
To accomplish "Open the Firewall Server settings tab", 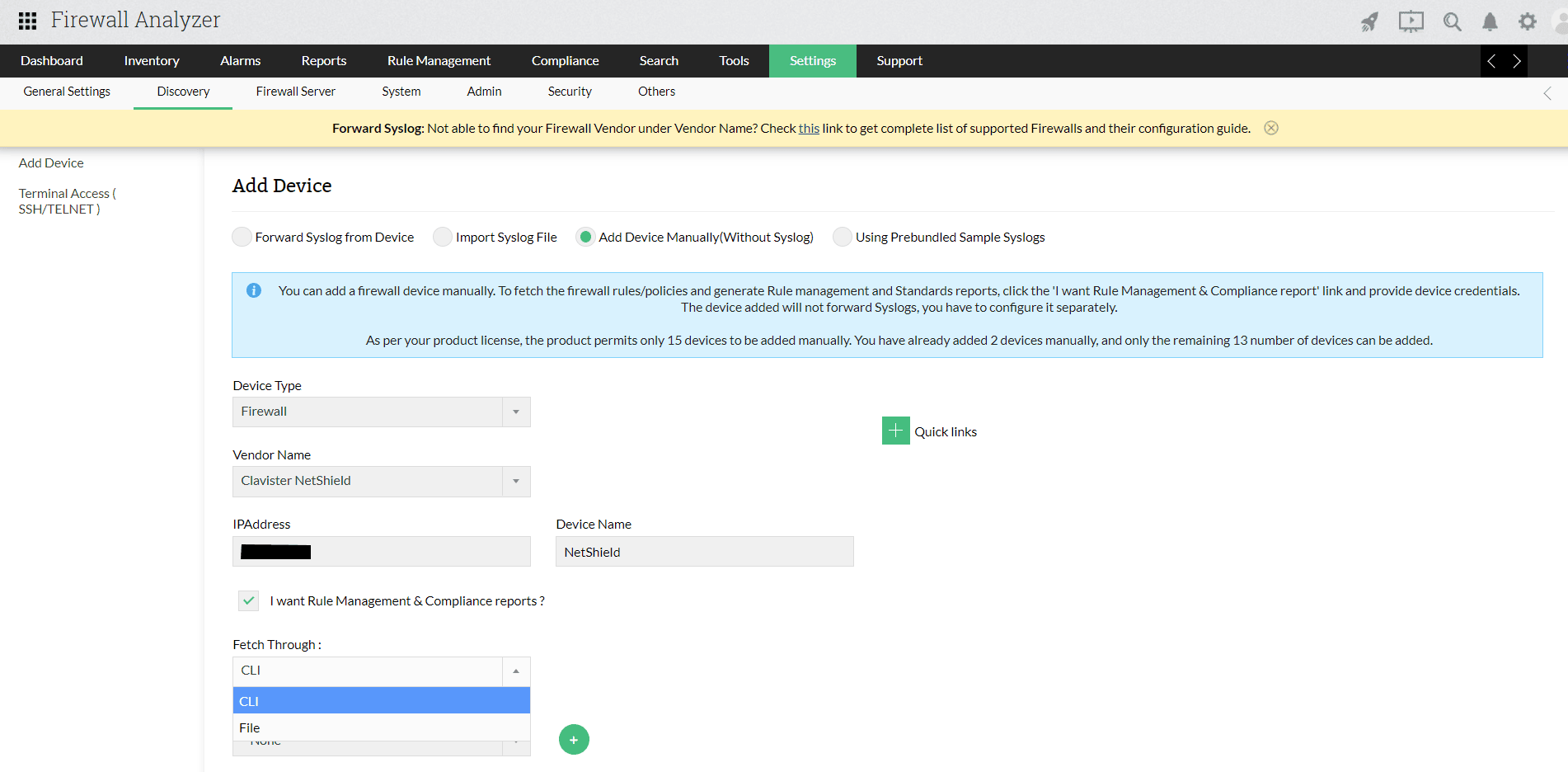I will pyautogui.click(x=295, y=92).
